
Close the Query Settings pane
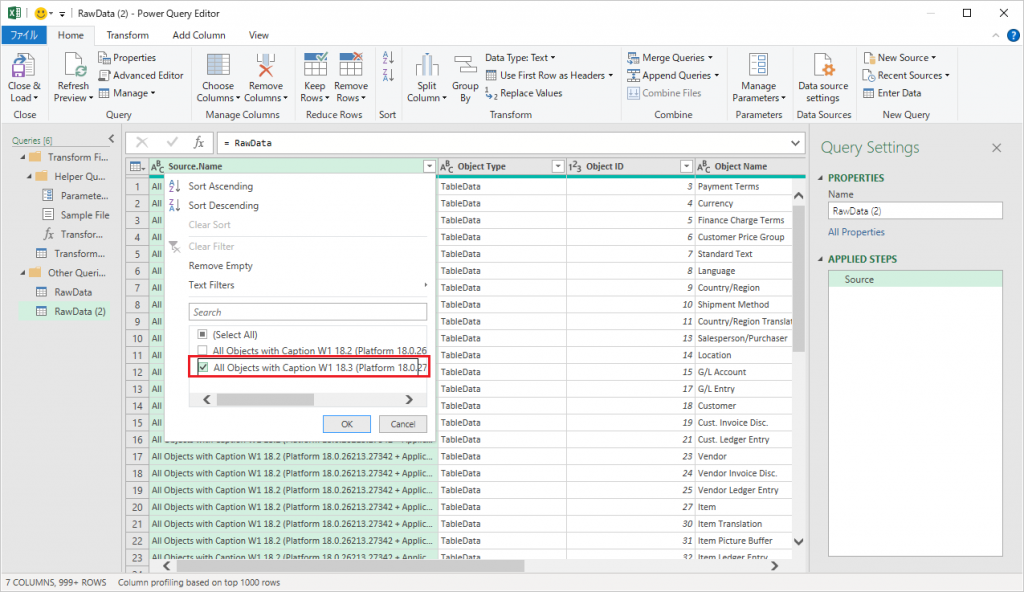point(997,148)
